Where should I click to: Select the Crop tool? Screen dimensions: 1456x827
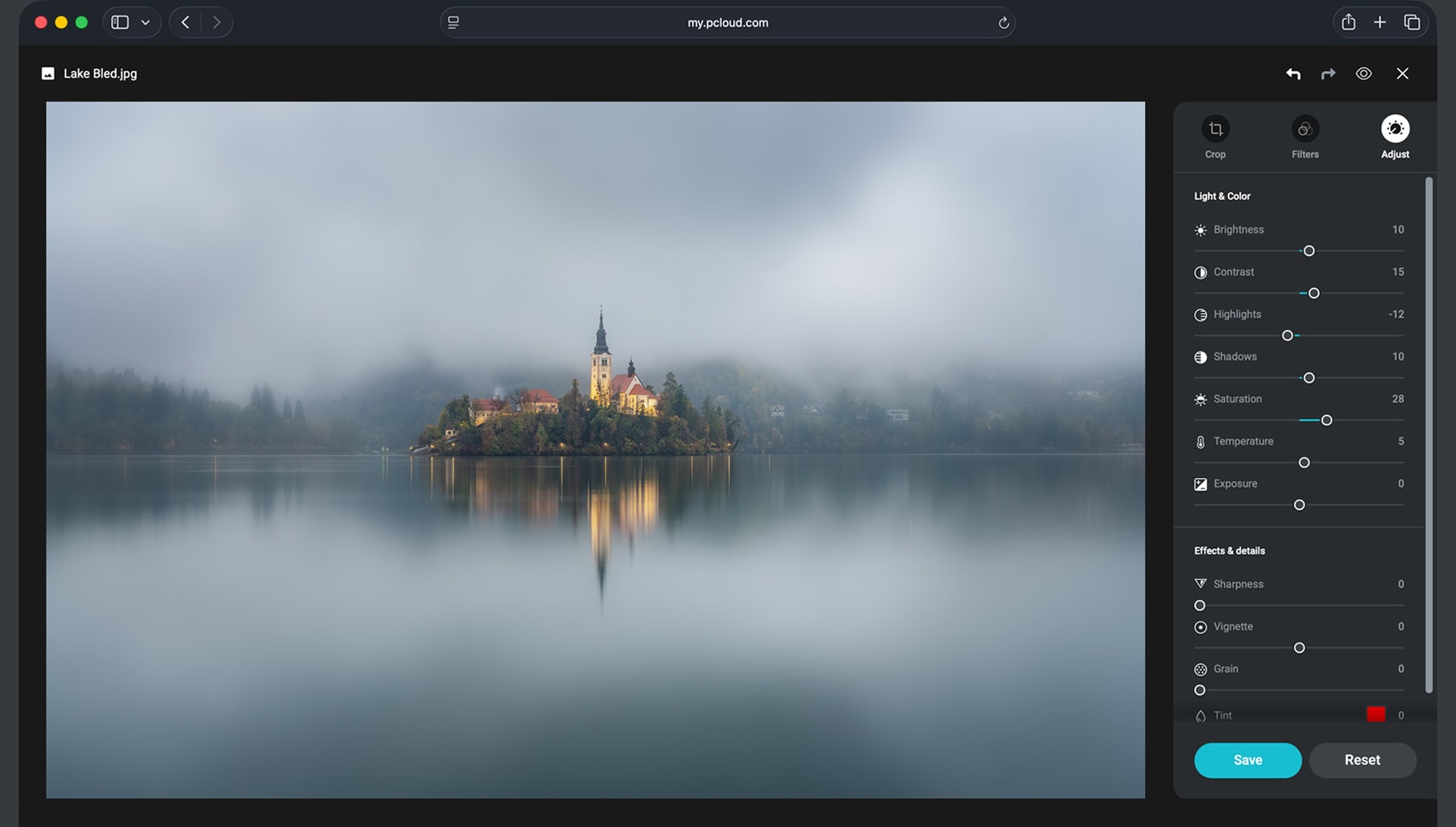[x=1215, y=136]
